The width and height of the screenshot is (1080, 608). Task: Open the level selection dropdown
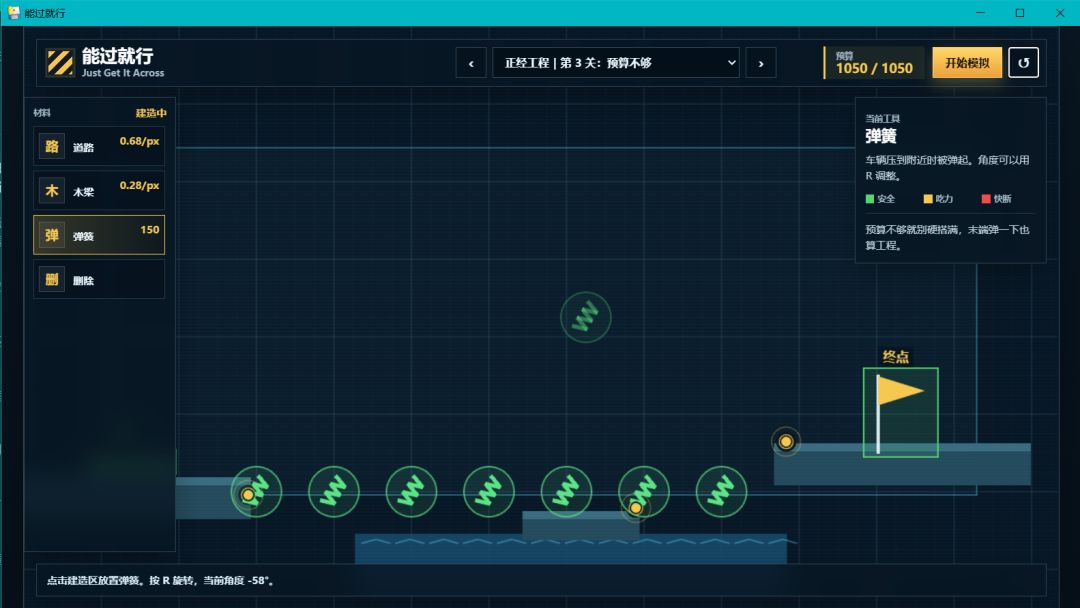pyautogui.click(x=616, y=63)
